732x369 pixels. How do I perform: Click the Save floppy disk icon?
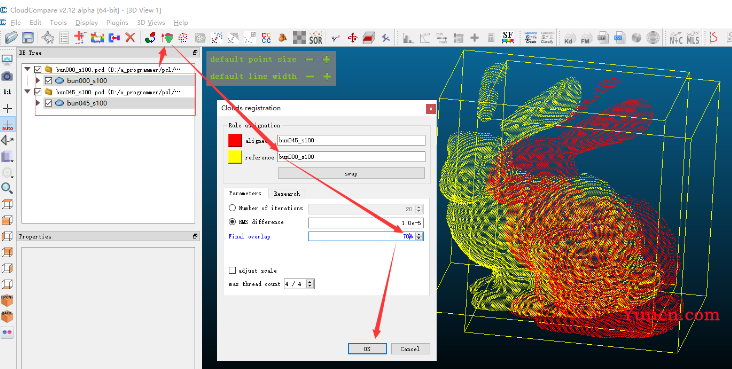pyautogui.click(x=28, y=37)
